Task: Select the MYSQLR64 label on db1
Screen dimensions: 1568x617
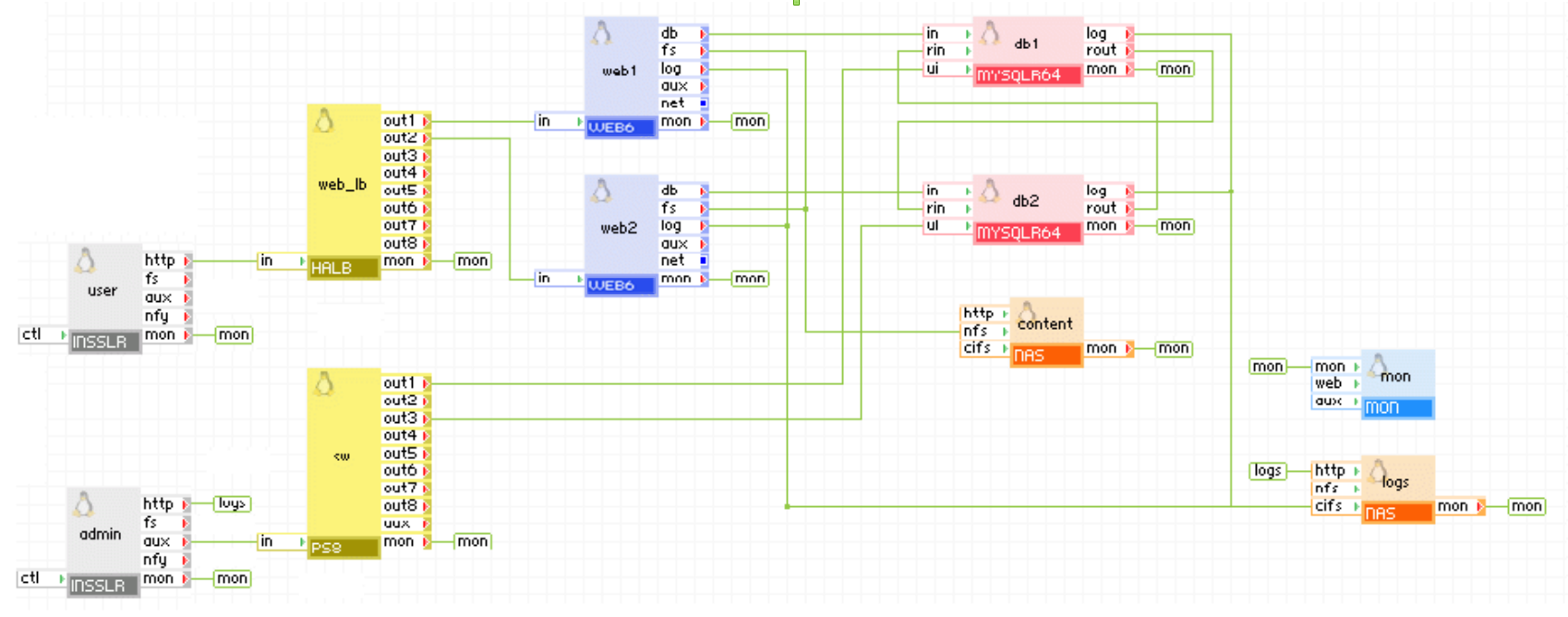Action: (x=1028, y=76)
